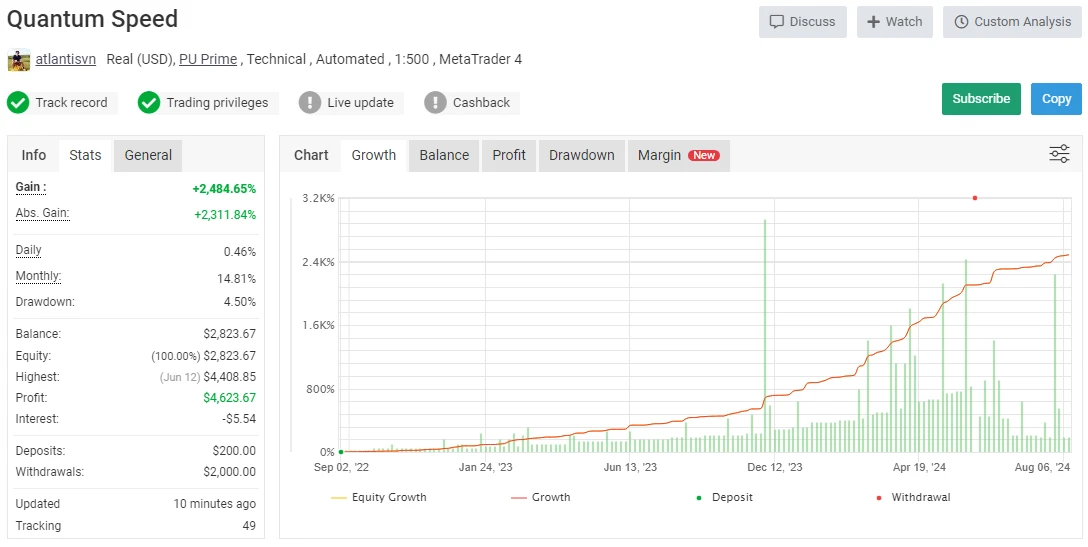Click the red withdrawal marker on chart
This screenshot has width=1088, height=547.
(x=974, y=198)
